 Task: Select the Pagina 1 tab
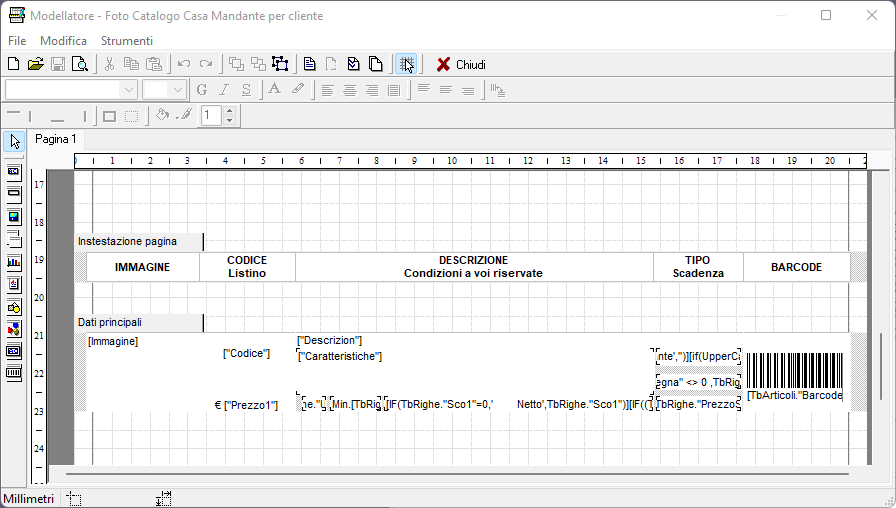[56, 139]
